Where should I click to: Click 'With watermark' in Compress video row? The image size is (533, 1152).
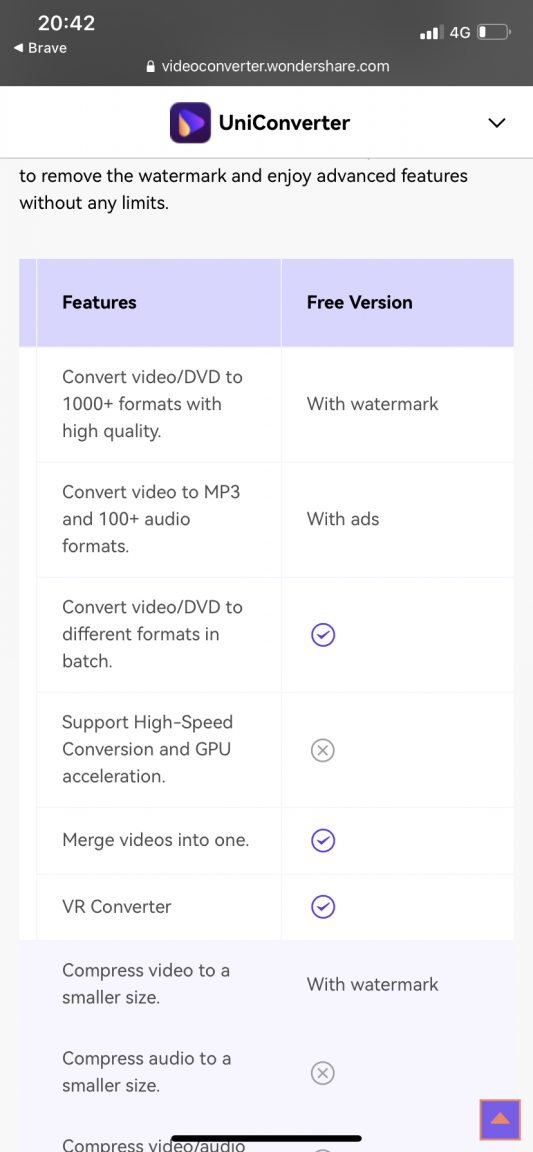pyautogui.click(x=373, y=984)
